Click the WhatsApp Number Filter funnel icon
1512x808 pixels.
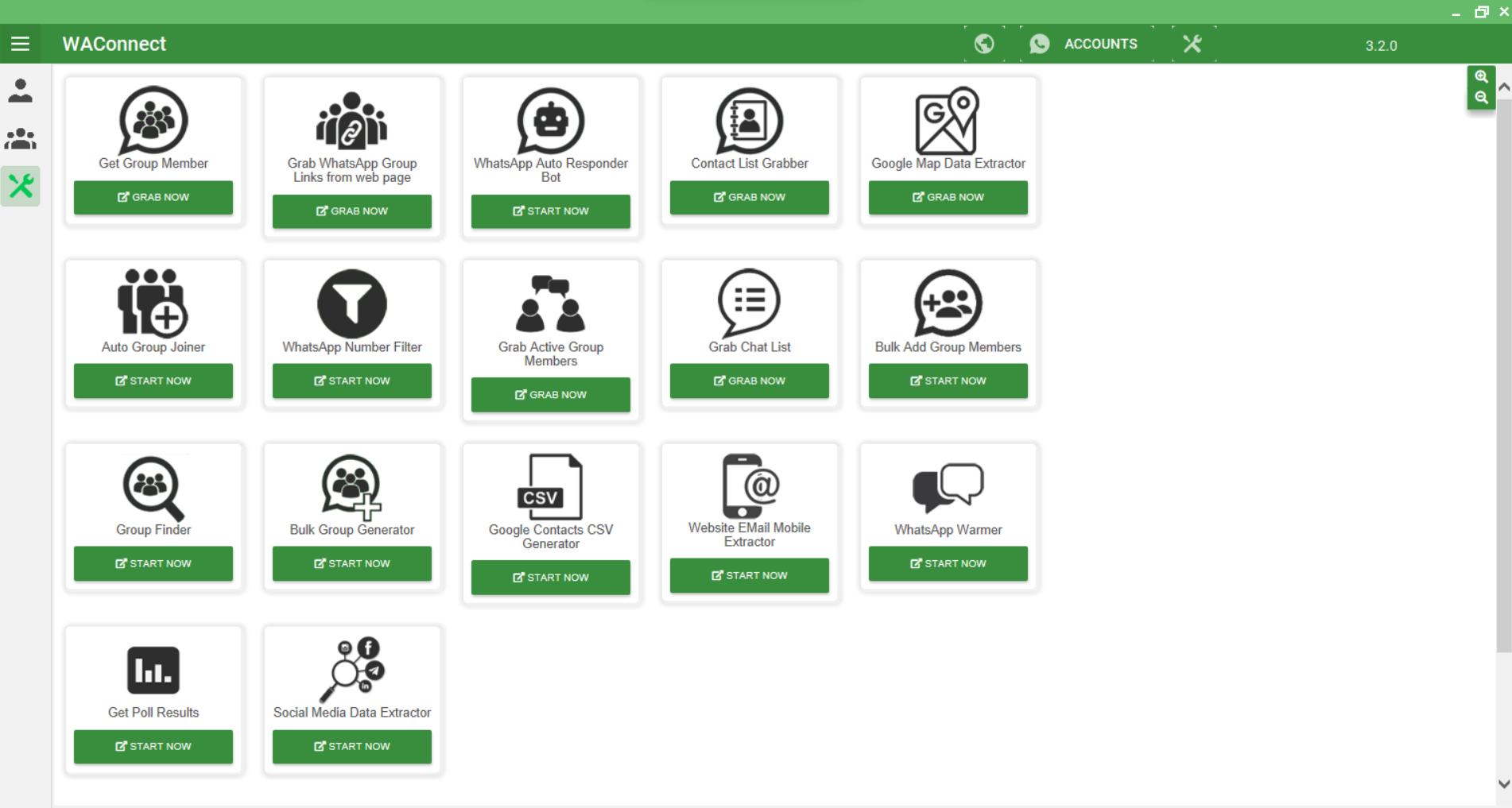(x=351, y=303)
